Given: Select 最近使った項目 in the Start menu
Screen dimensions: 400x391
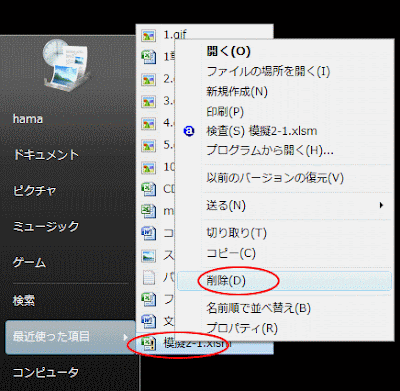Looking at the screenshot, I should 70,337.
